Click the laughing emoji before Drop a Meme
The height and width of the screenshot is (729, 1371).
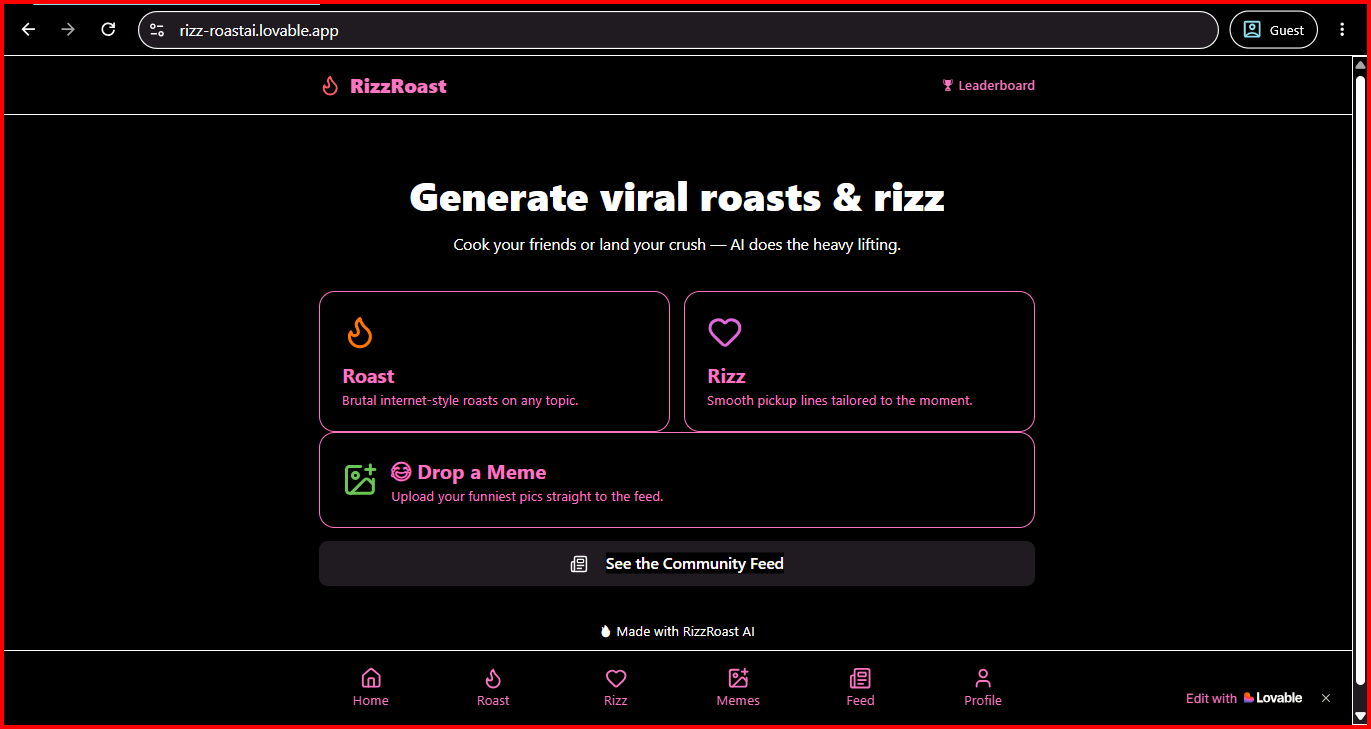click(x=401, y=472)
